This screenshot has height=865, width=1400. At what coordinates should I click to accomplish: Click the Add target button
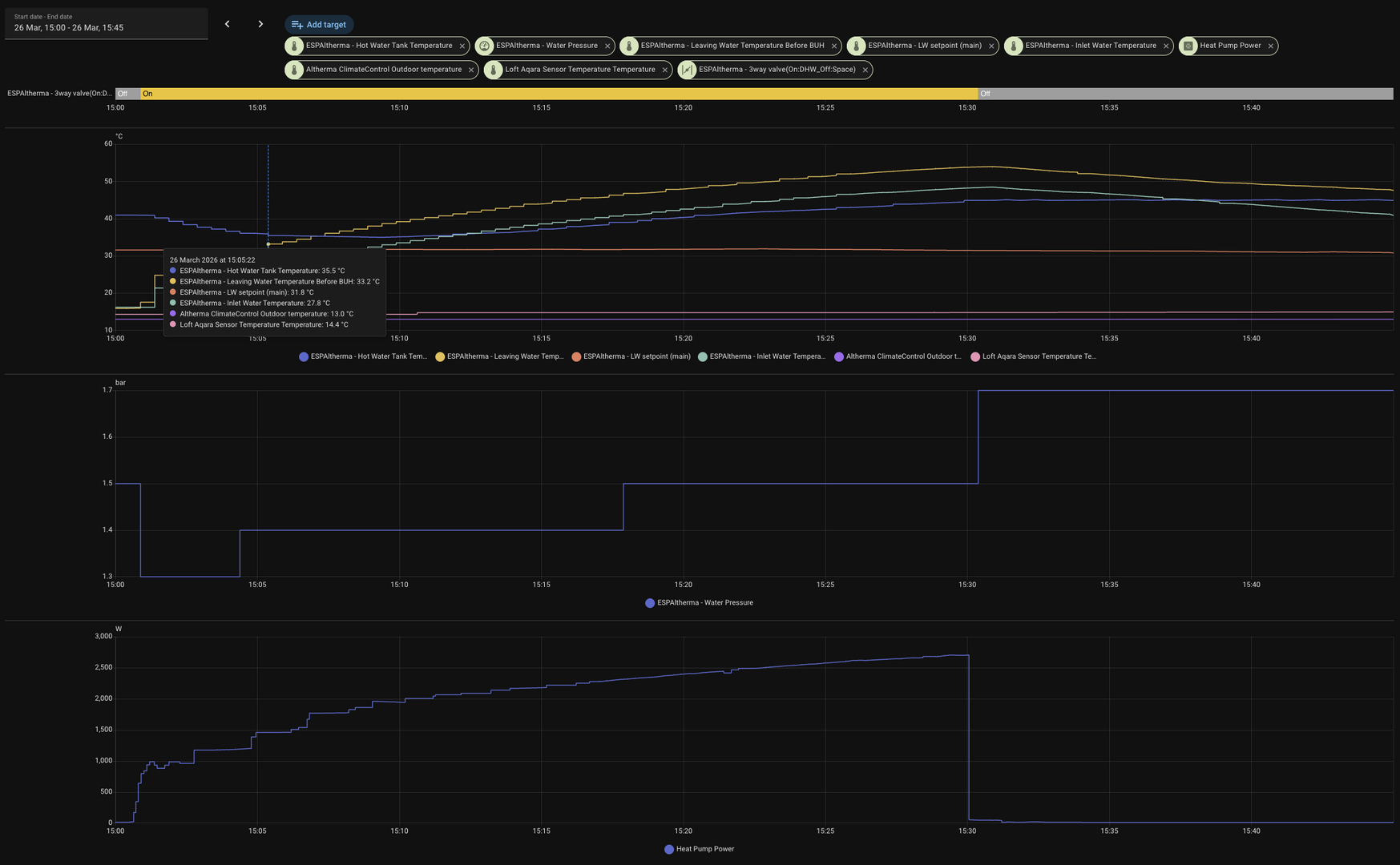319,25
